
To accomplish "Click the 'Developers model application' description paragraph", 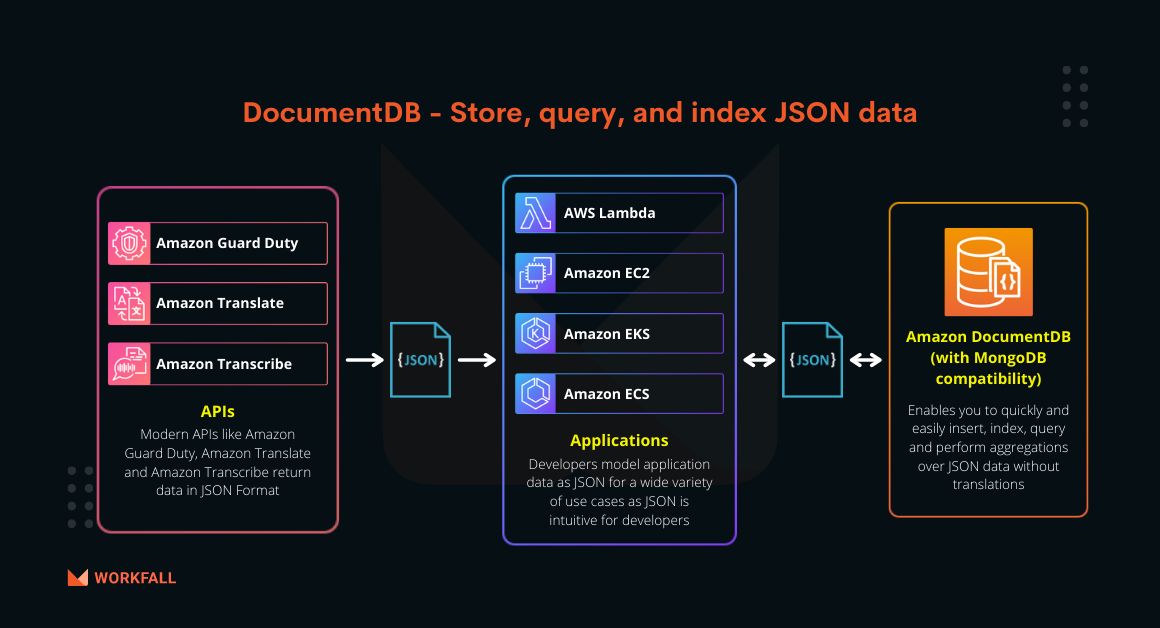I will [619, 492].
